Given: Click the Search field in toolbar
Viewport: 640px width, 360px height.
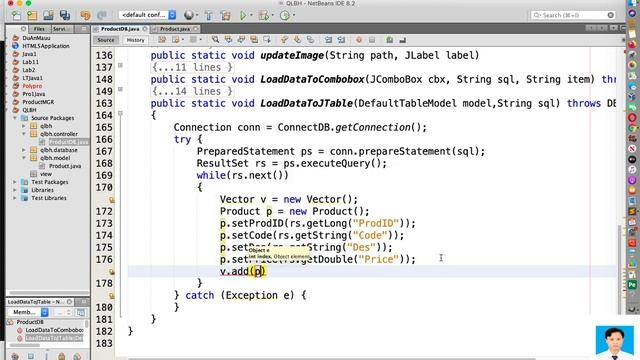Looking at the screenshot, I should pos(573,15).
